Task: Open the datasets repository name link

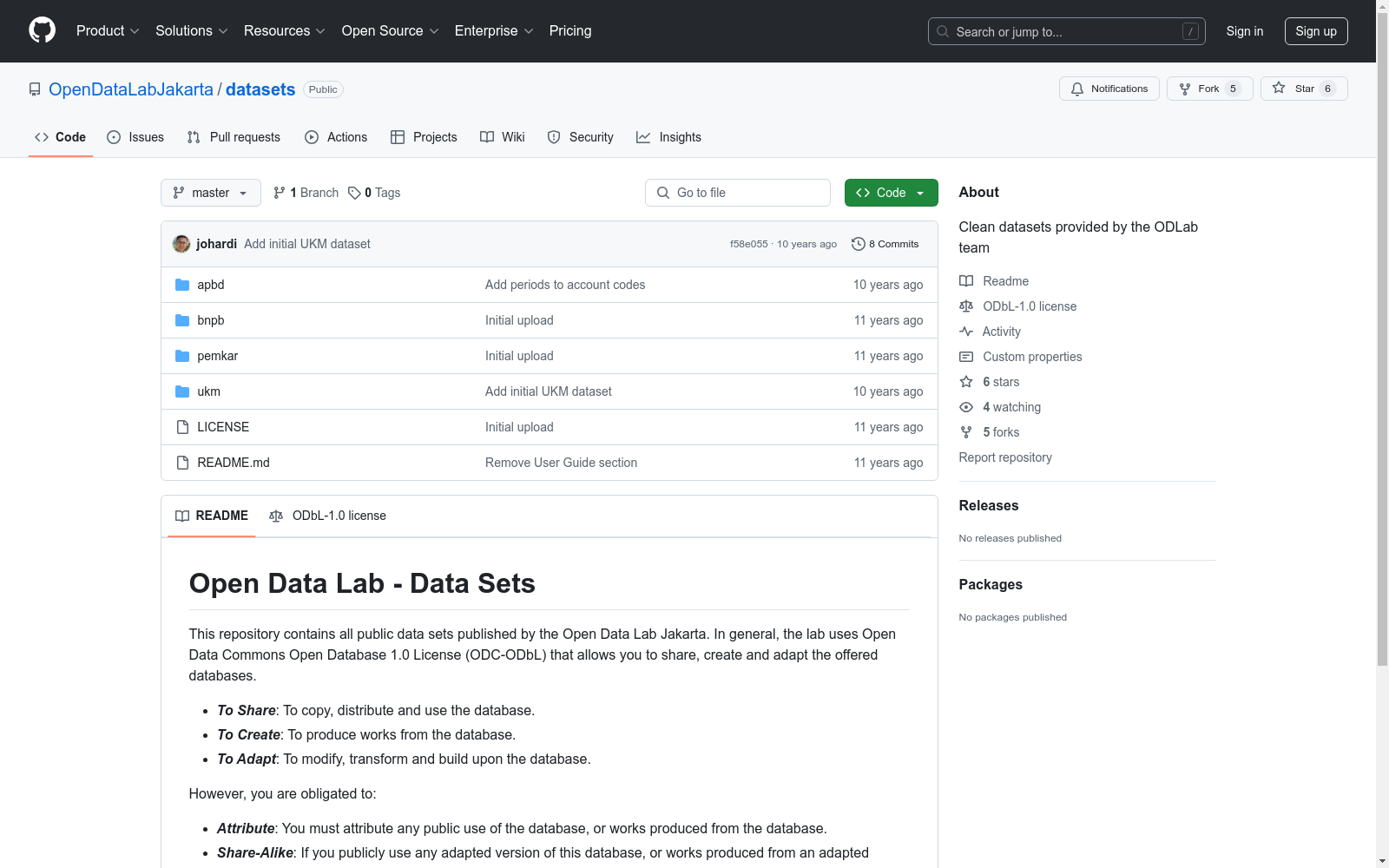Action: tap(260, 89)
